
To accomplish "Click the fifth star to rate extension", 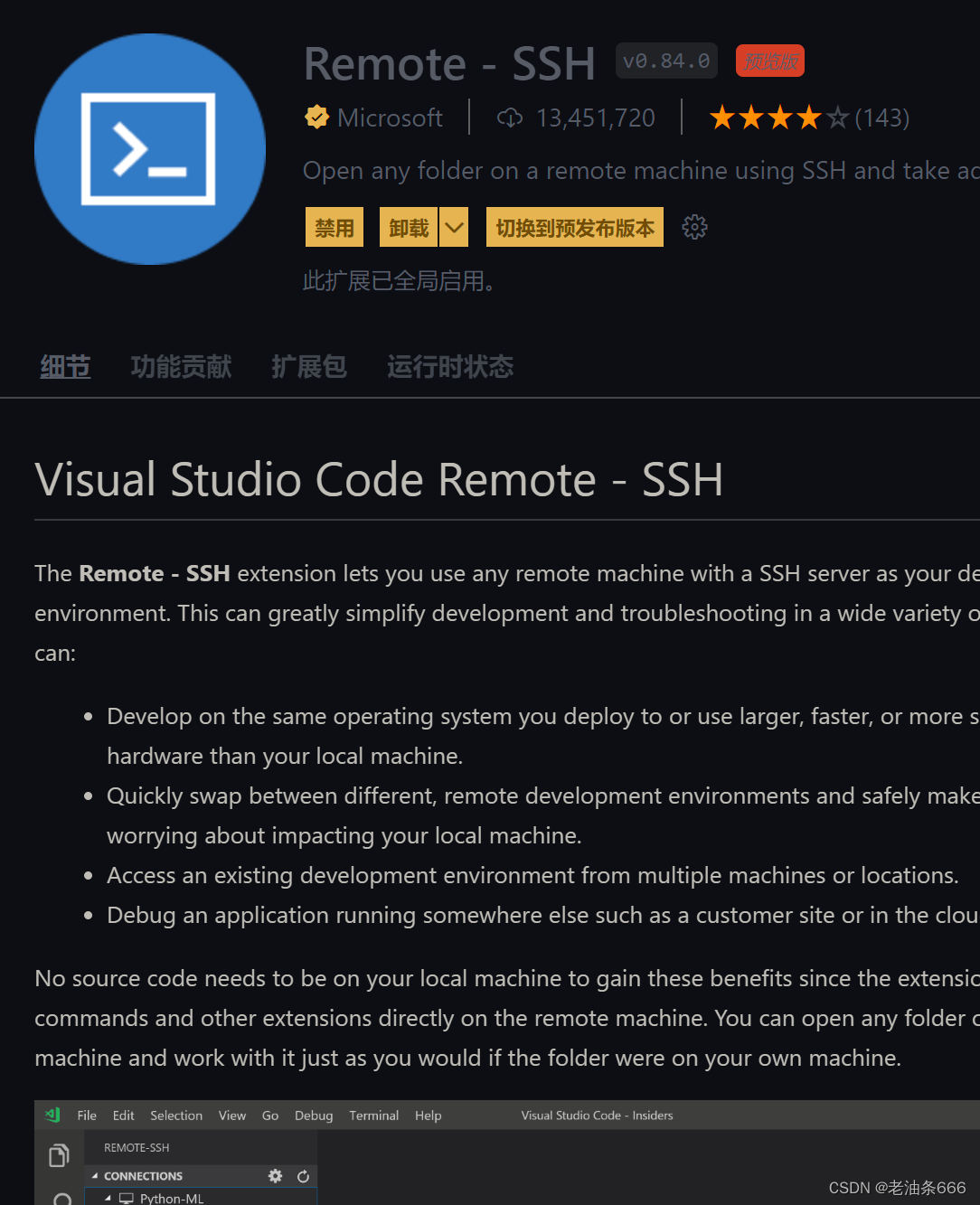I will click(838, 117).
